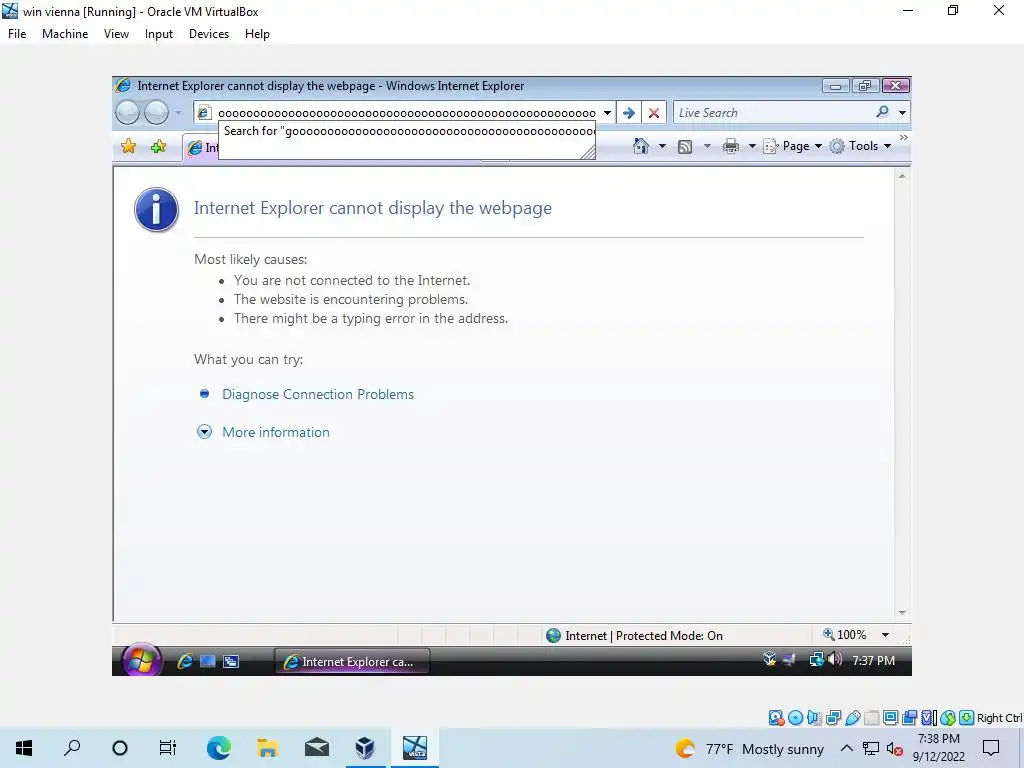Open the Tools menu dropdown
1024x768 pixels.
860,146
